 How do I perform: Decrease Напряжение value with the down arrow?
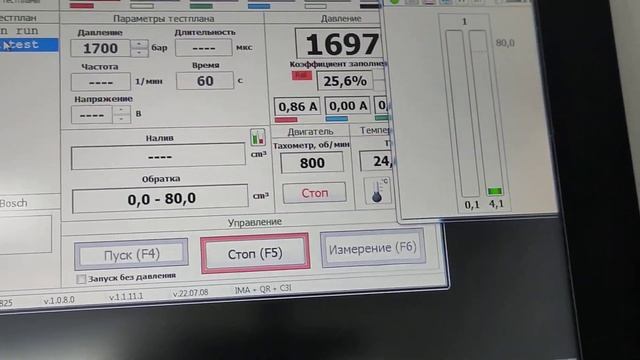click(x=121, y=119)
